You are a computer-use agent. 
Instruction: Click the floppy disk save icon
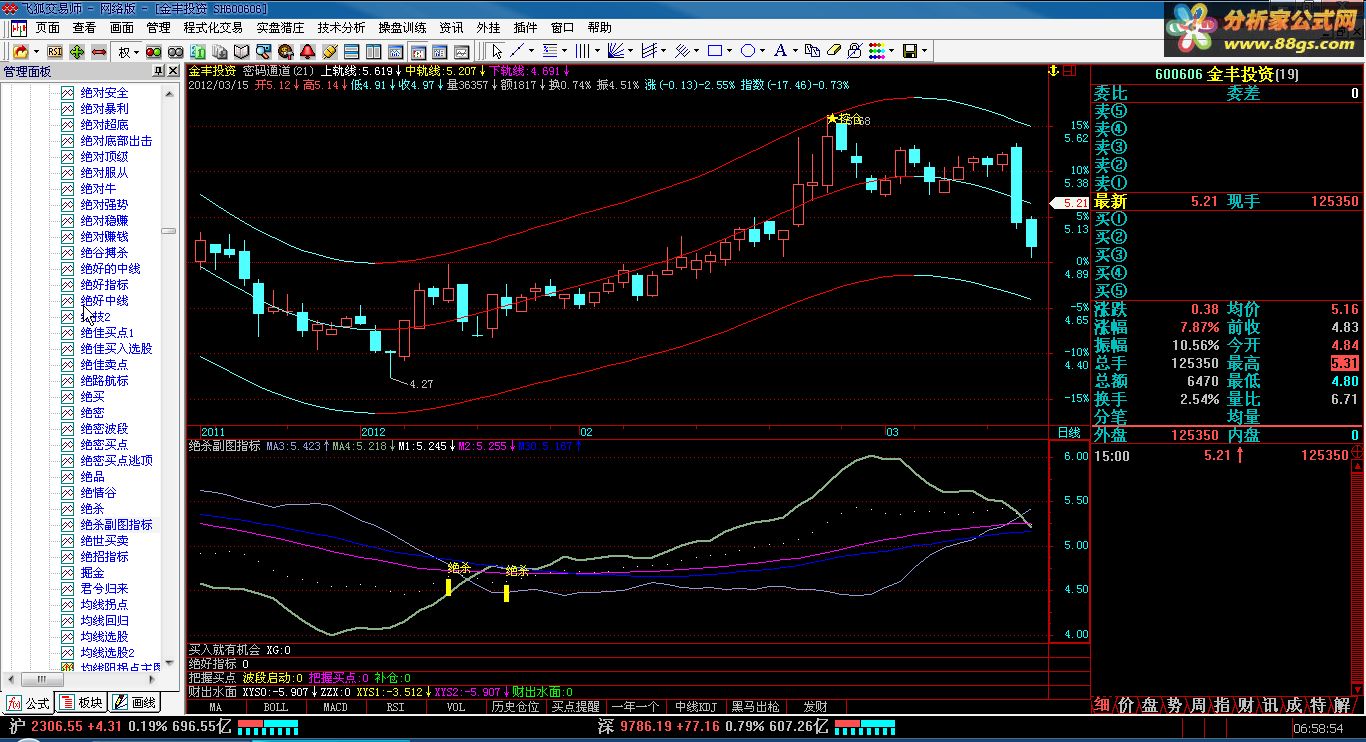pyautogui.click(x=910, y=51)
